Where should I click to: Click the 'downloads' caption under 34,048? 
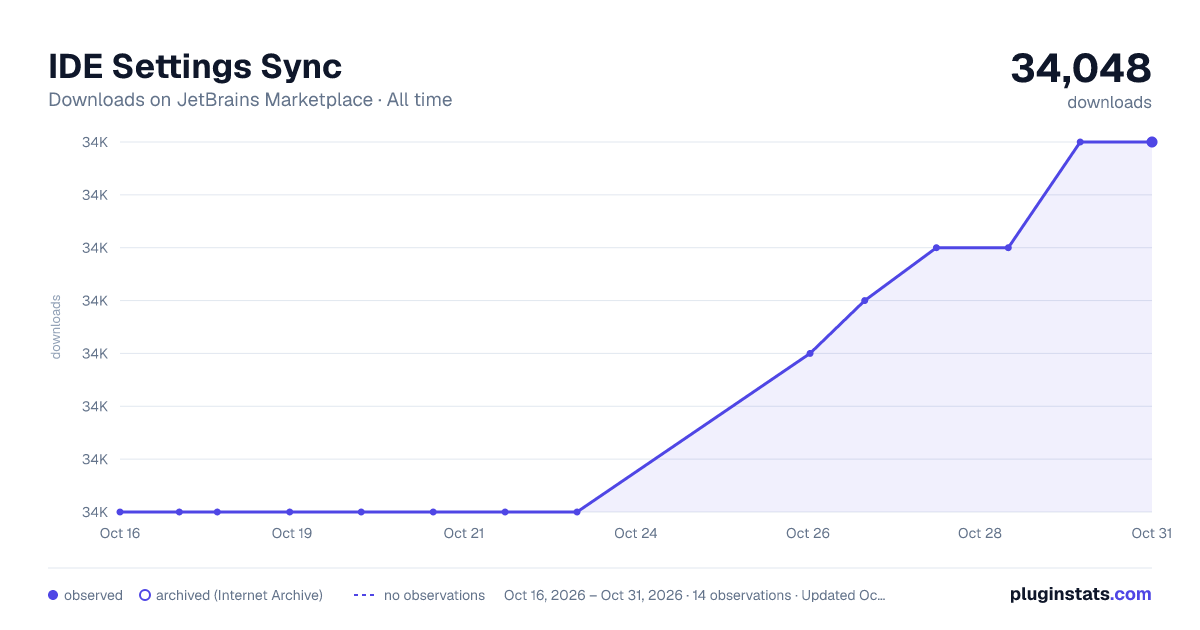pos(1109,102)
